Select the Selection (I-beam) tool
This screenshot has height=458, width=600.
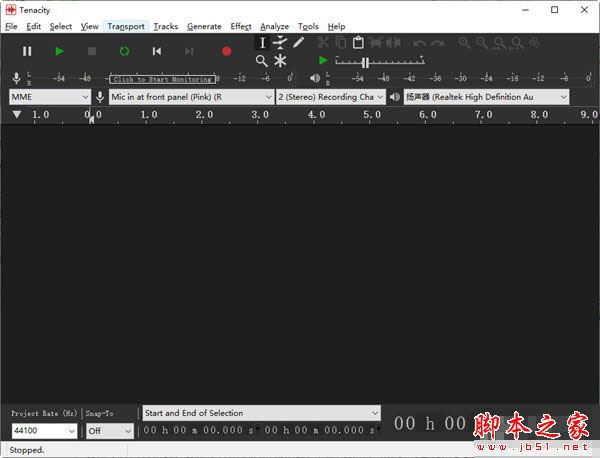262,42
